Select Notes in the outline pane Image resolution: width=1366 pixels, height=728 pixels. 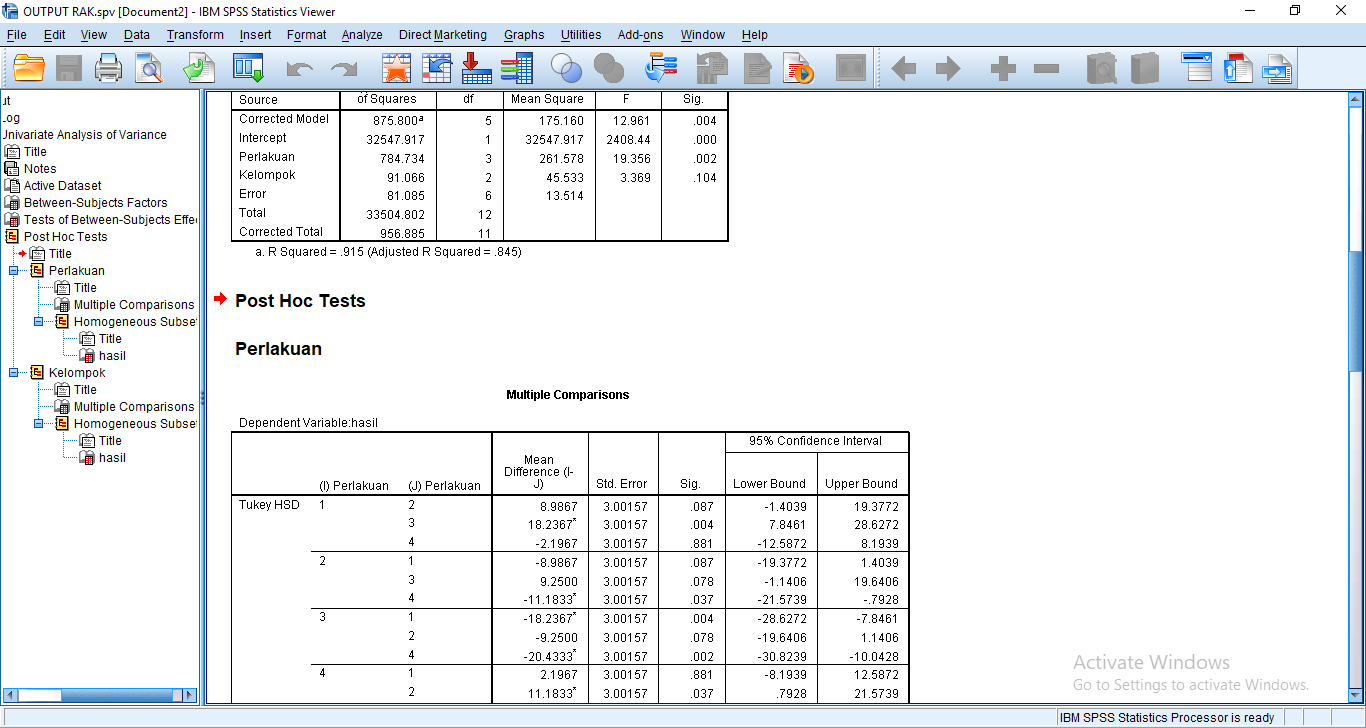click(x=40, y=169)
